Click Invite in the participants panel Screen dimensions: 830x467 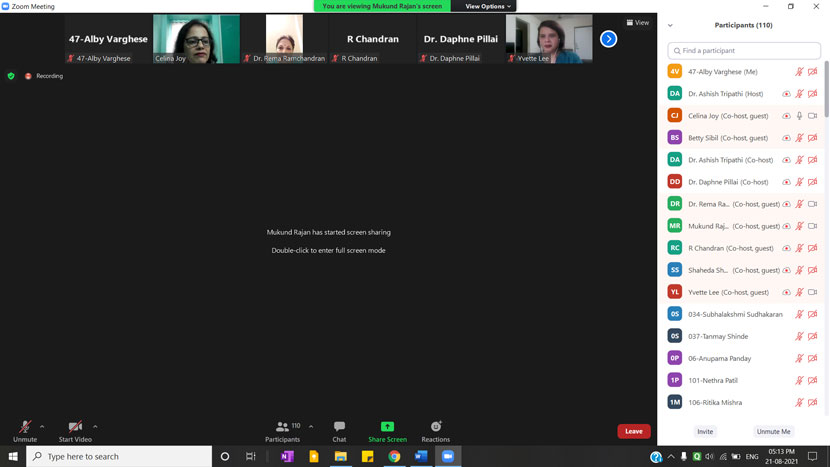point(705,432)
